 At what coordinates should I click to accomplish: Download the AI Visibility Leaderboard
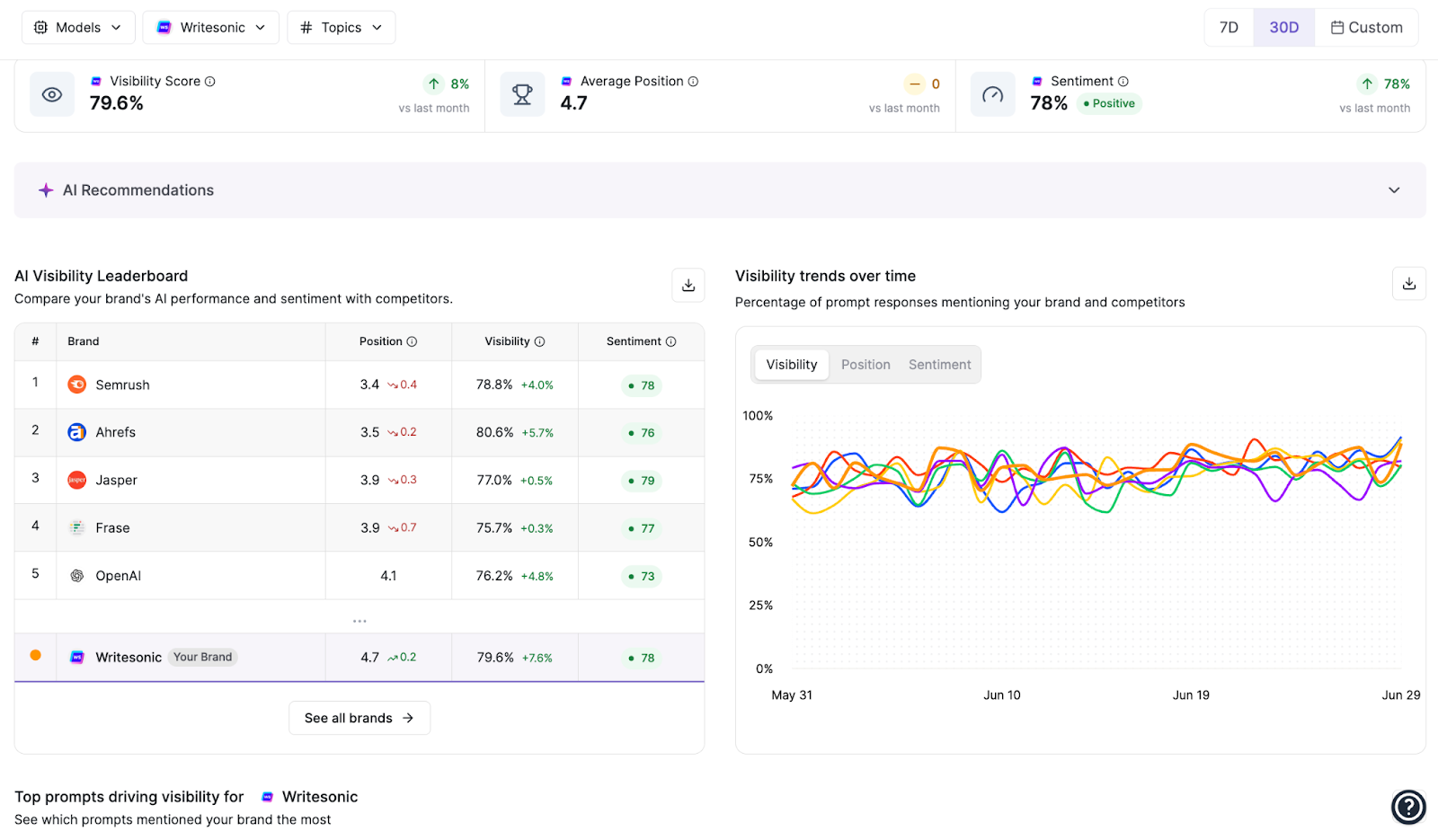coord(688,285)
